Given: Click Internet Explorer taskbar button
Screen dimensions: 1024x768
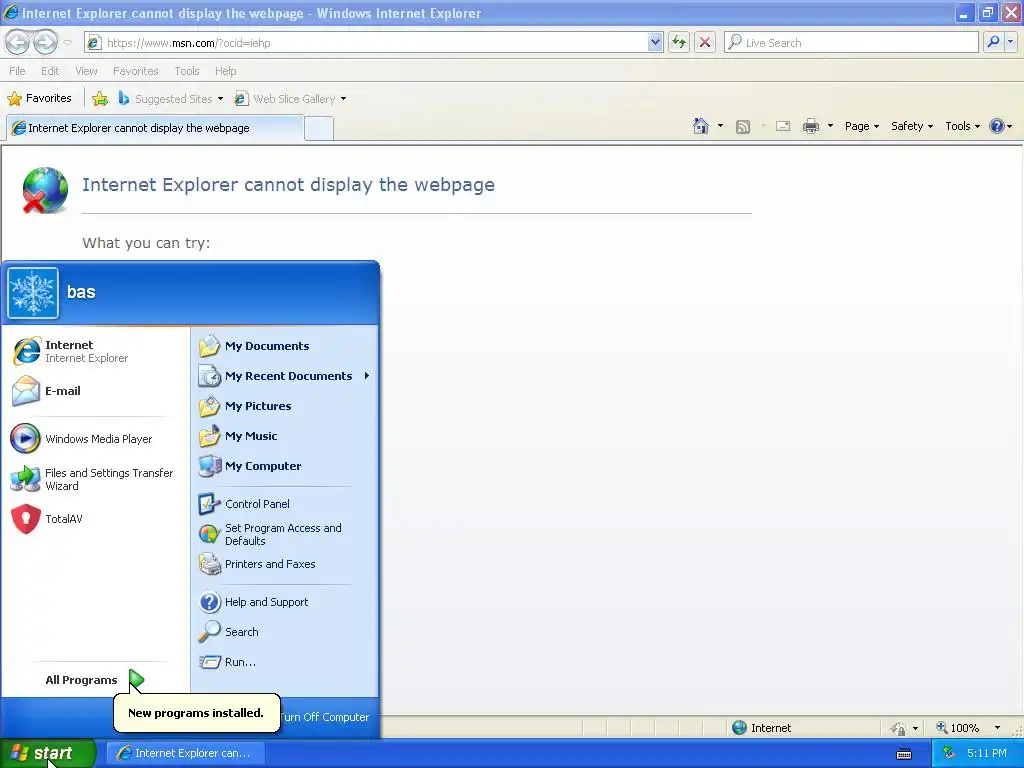Looking at the screenshot, I should pyautogui.click(x=185, y=753).
